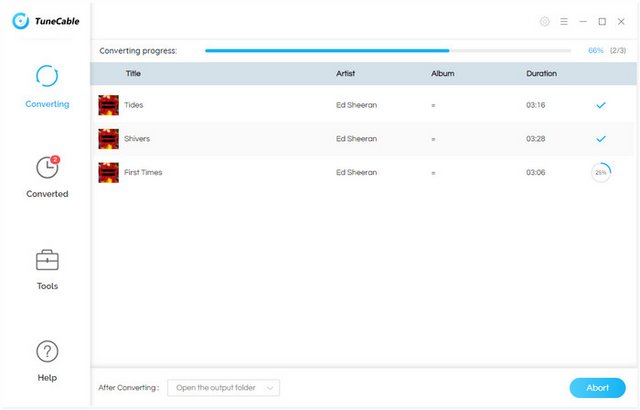This screenshot has height=410, width=640.
Task: Open settings gear icon in title bar
Action: pyautogui.click(x=544, y=22)
